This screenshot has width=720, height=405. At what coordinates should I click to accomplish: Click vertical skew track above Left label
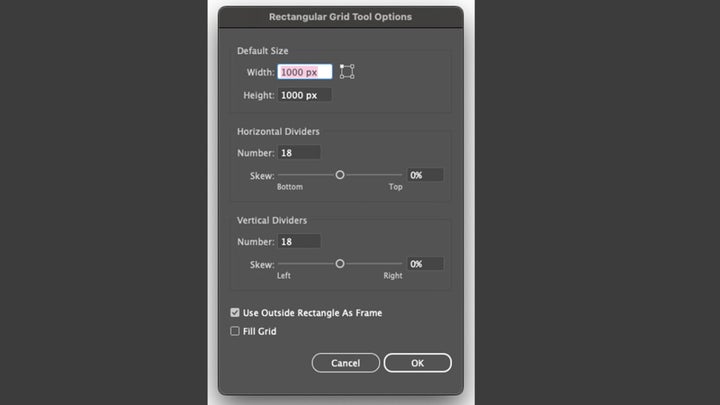283,264
